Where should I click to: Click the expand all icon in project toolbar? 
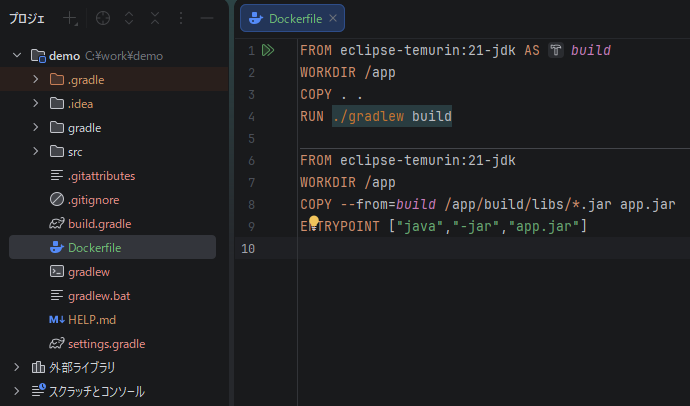click(129, 18)
